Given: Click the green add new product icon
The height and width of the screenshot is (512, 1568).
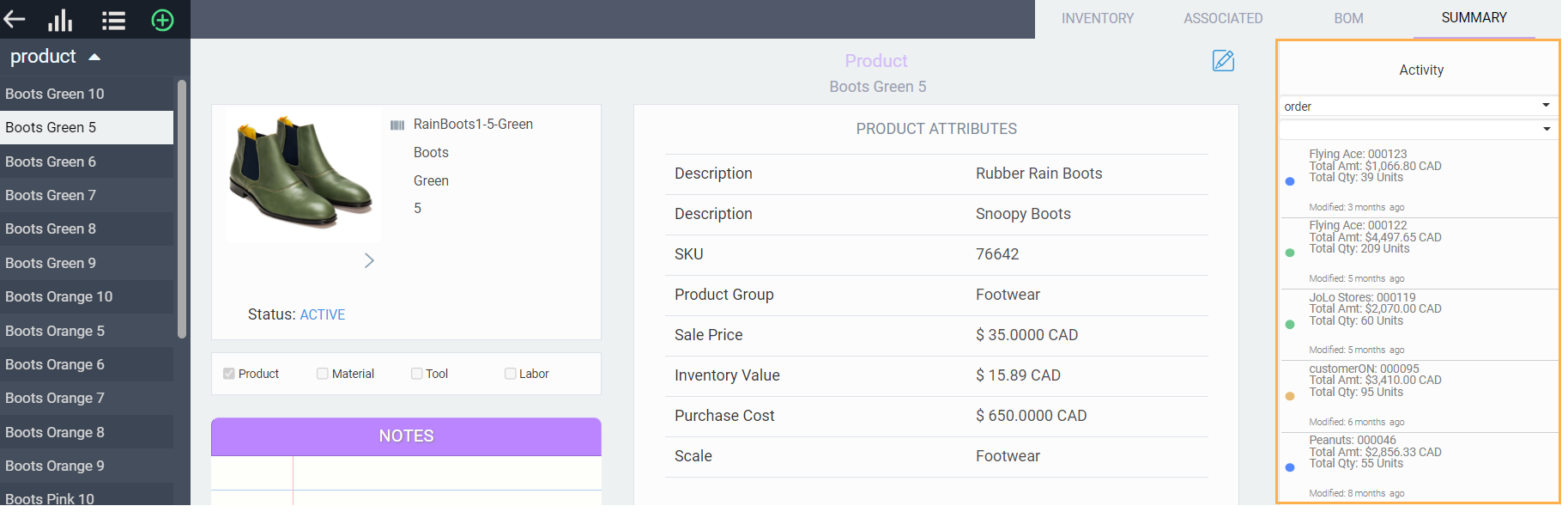Looking at the screenshot, I should (162, 20).
